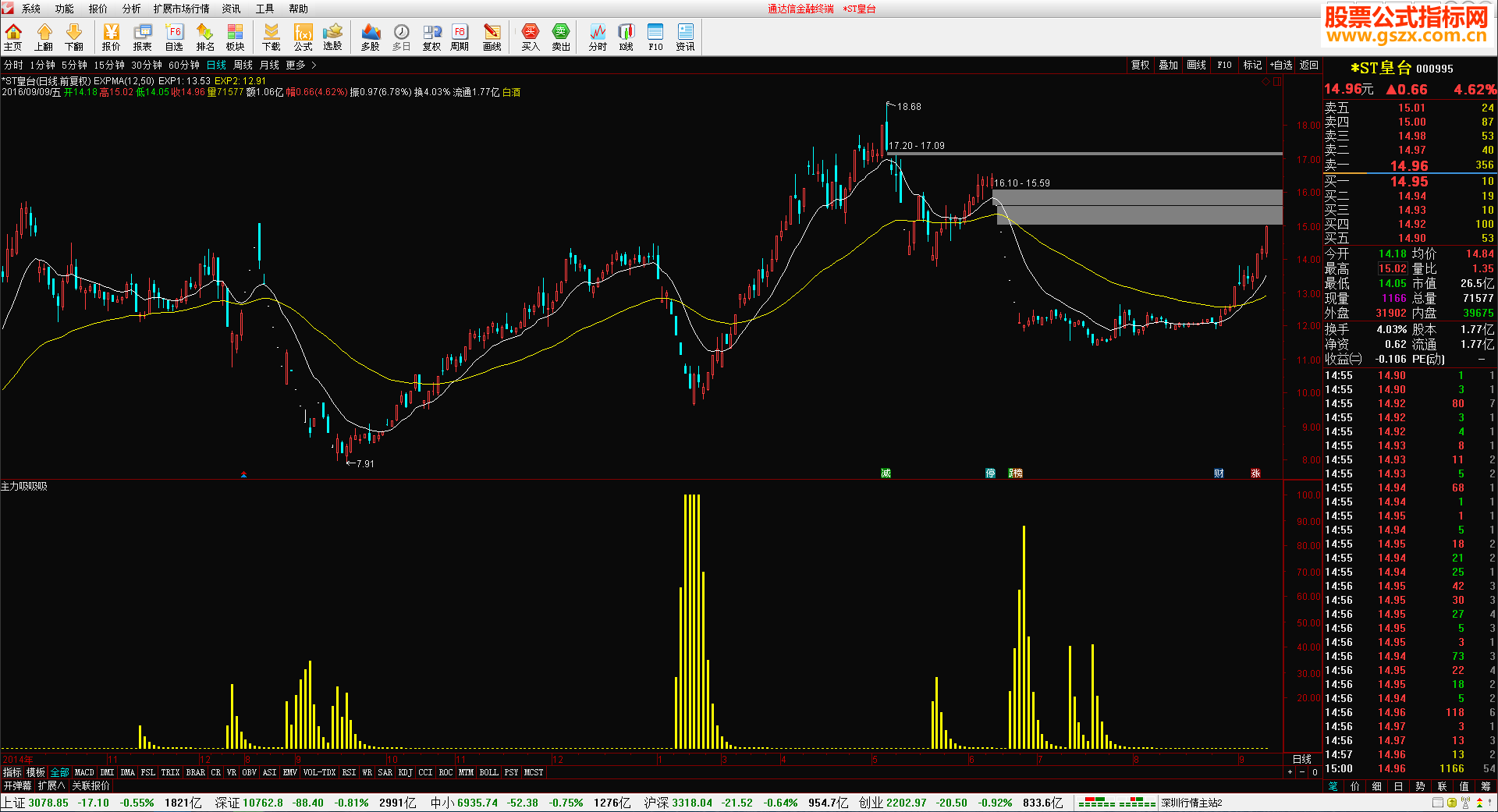Click the 模板 template tab
The height and width of the screenshot is (812, 1498).
(36, 772)
